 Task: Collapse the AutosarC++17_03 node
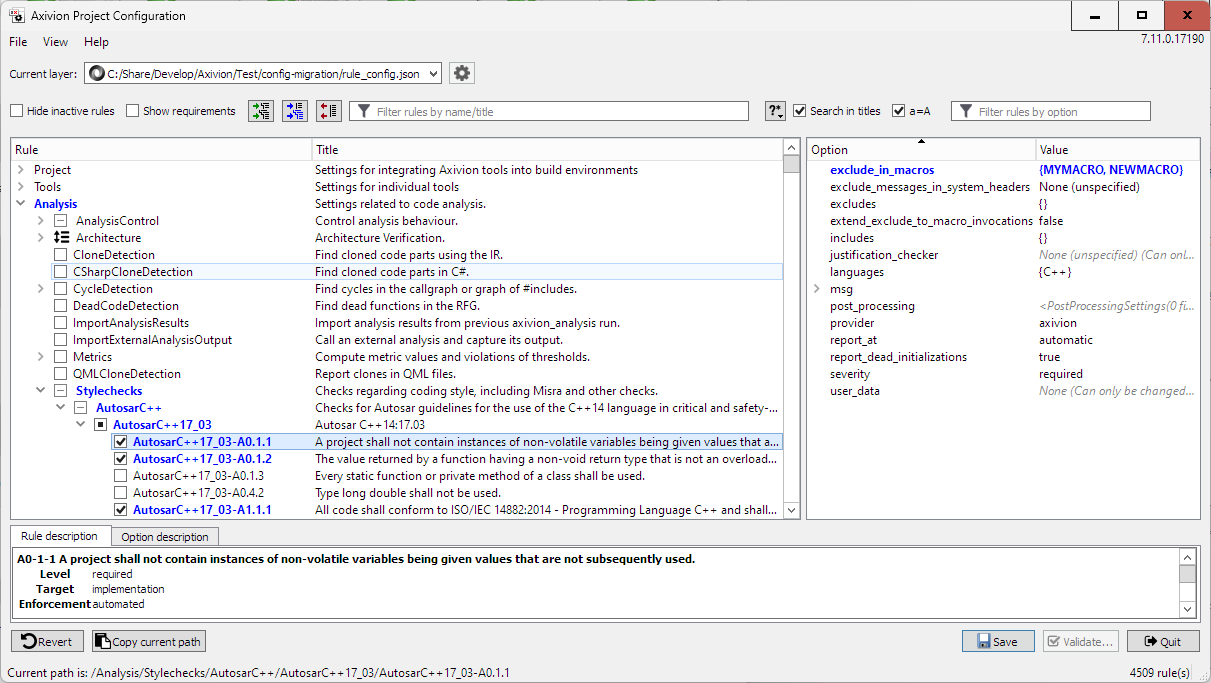pos(81,425)
